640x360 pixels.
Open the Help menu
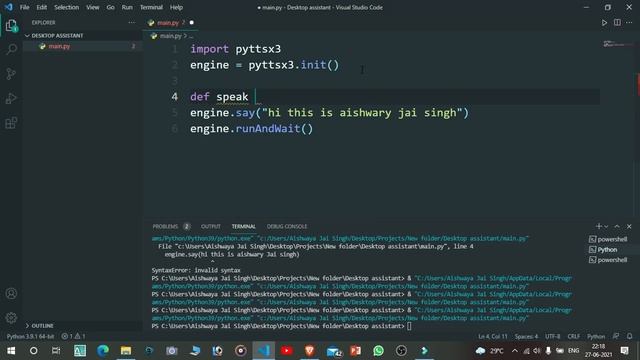pos(176,7)
